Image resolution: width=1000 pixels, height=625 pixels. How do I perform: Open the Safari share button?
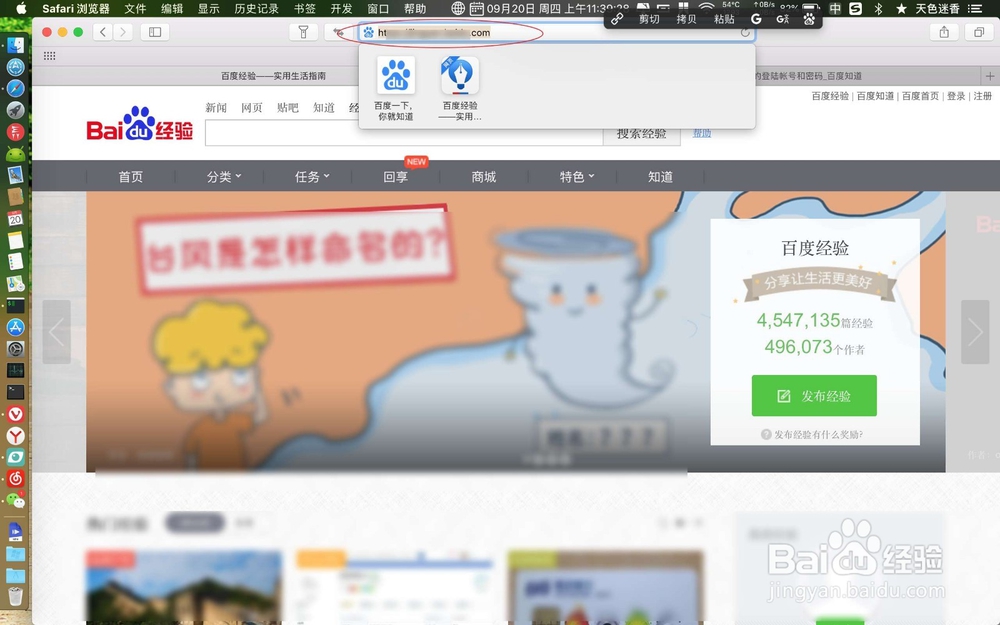[944, 32]
